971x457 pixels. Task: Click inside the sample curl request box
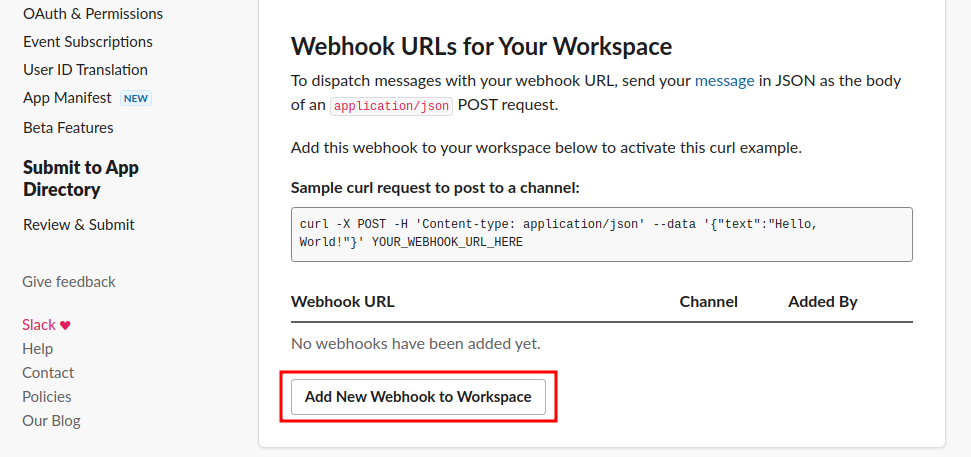[x=601, y=234]
